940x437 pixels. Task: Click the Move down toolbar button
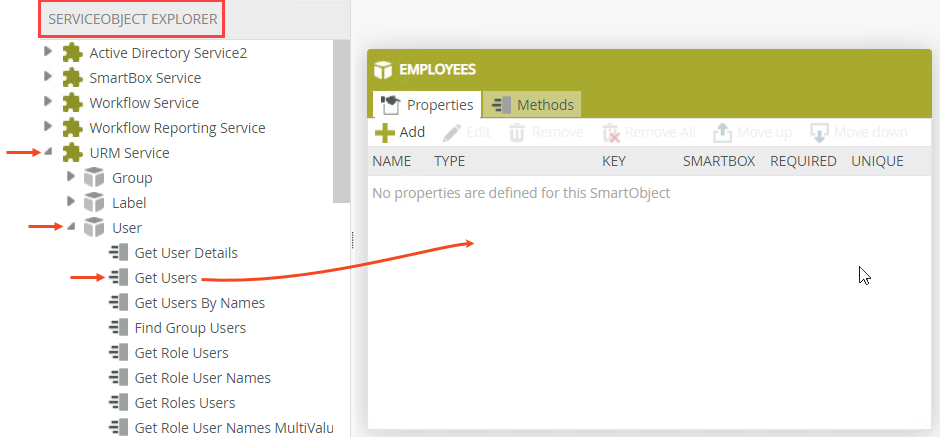click(x=858, y=132)
